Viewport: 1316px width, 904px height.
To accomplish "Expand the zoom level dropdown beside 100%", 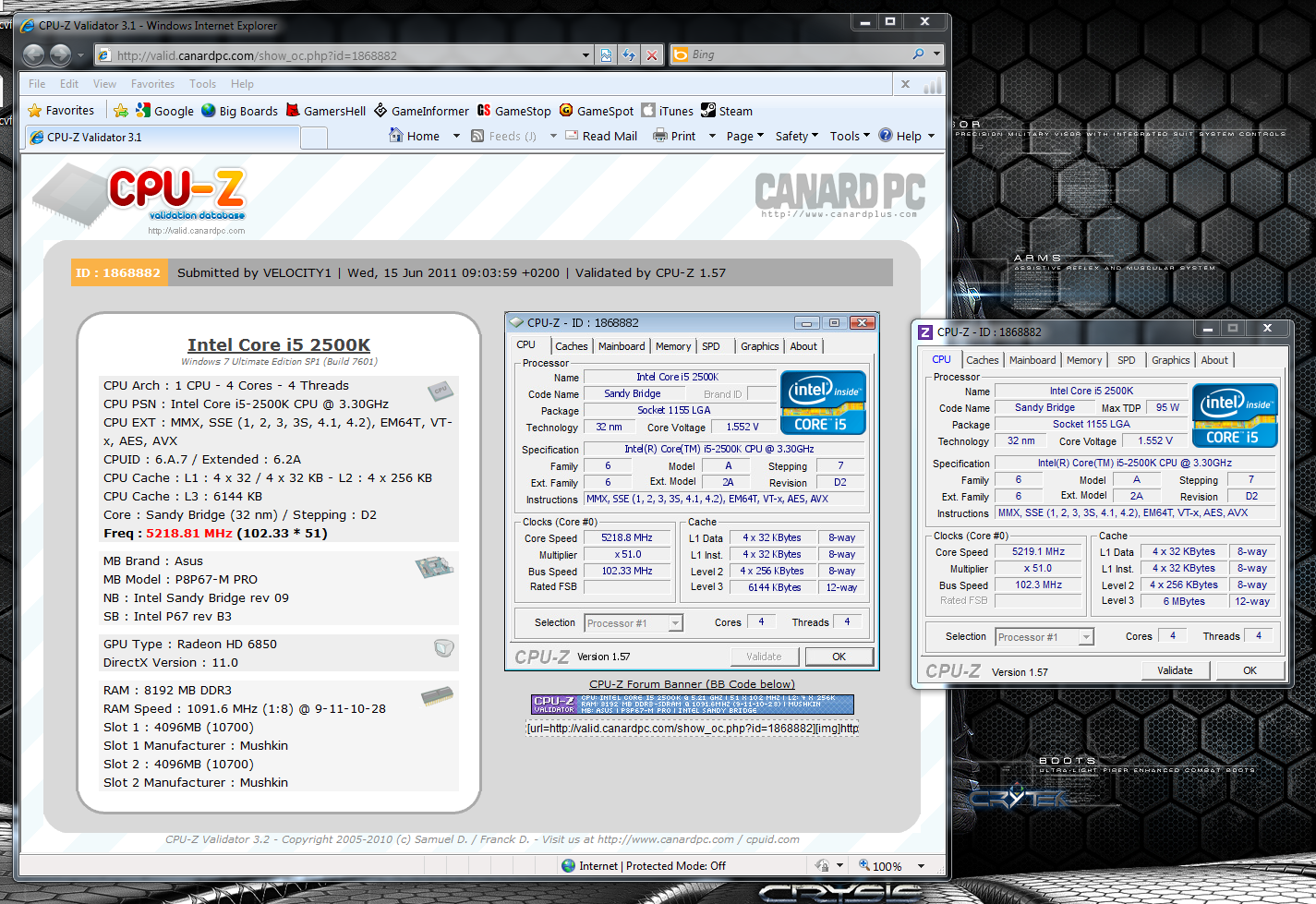I will click(921, 866).
